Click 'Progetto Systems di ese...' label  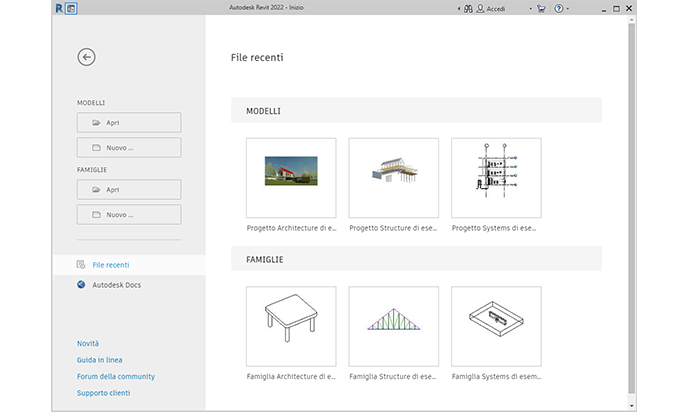pos(494,228)
